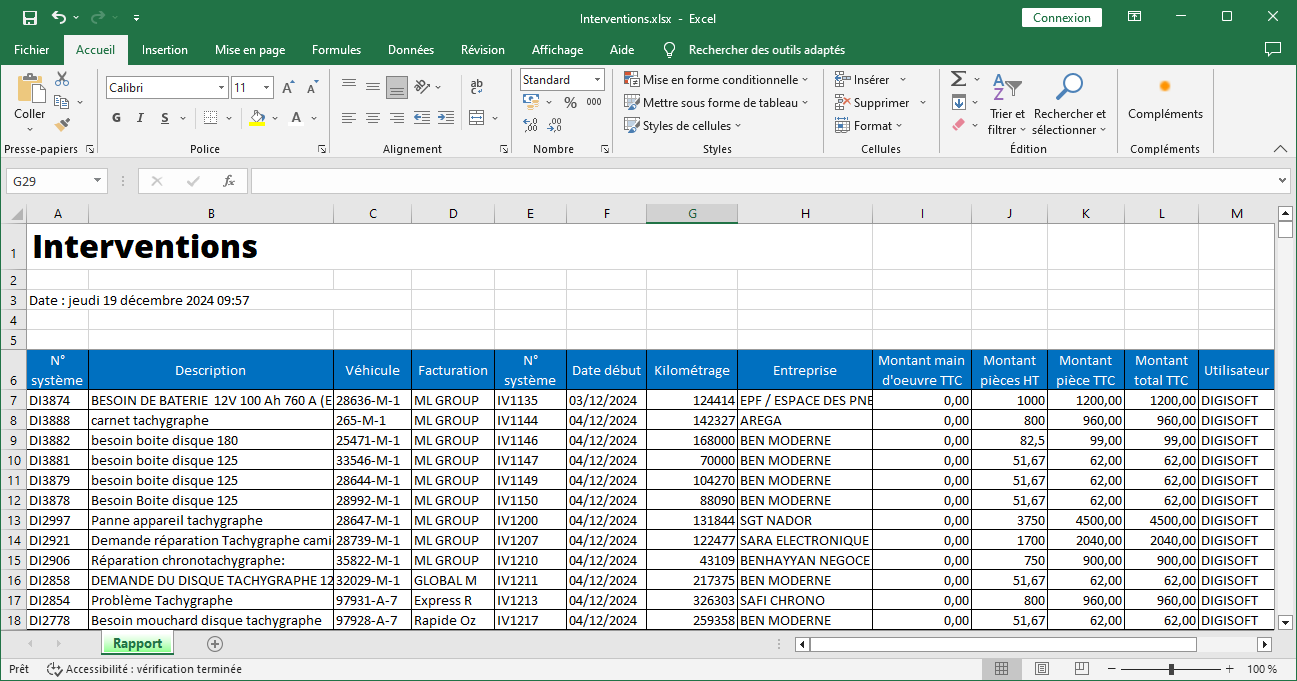Toggle underline S formatting
1297x681 pixels.
[166, 118]
